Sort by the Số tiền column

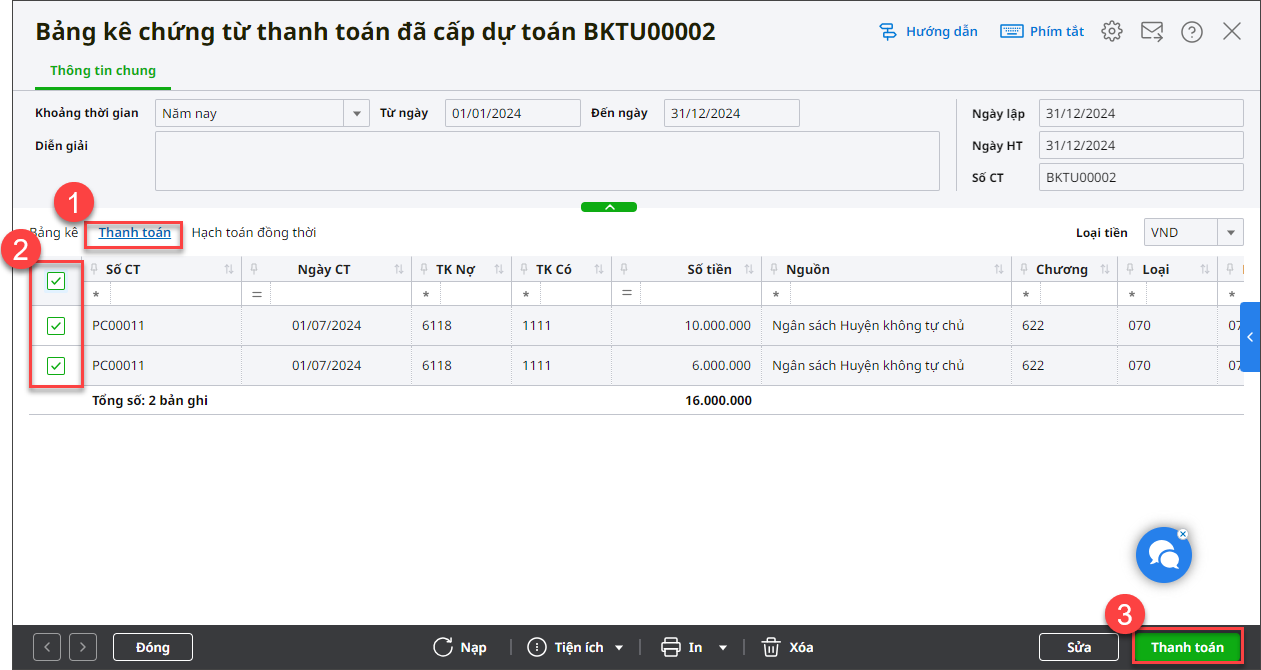(x=749, y=270)
